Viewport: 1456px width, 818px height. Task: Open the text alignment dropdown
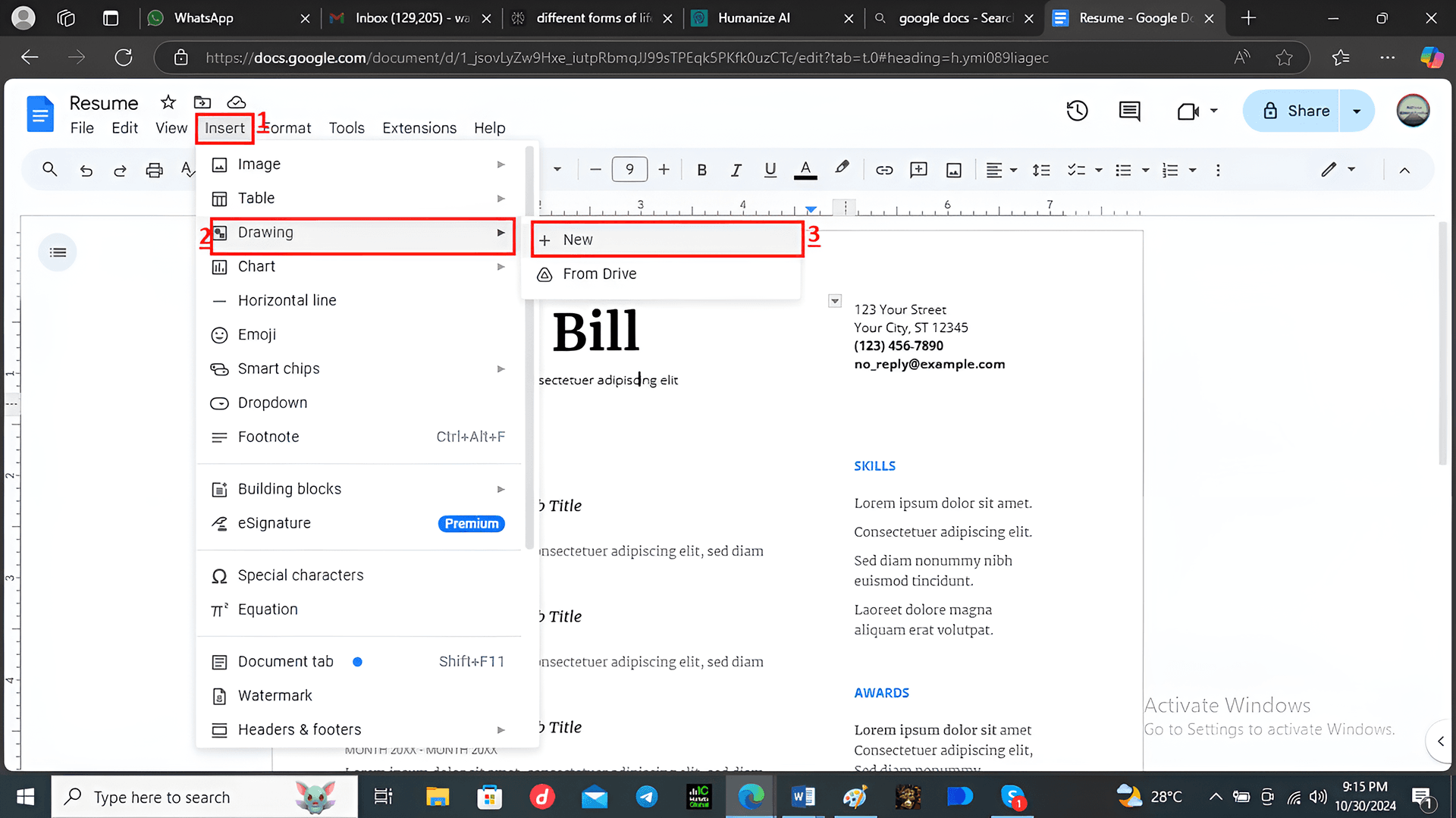pyautogui.click(x=1001, y=171)
